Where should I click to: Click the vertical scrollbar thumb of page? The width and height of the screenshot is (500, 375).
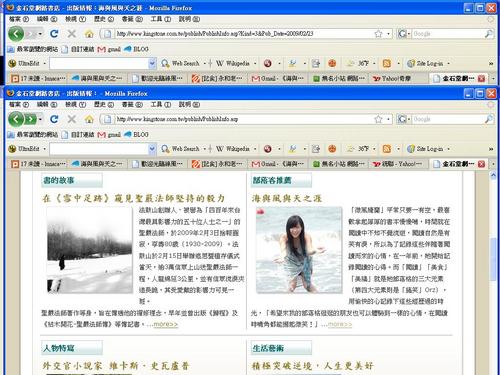tap(493, 259)
